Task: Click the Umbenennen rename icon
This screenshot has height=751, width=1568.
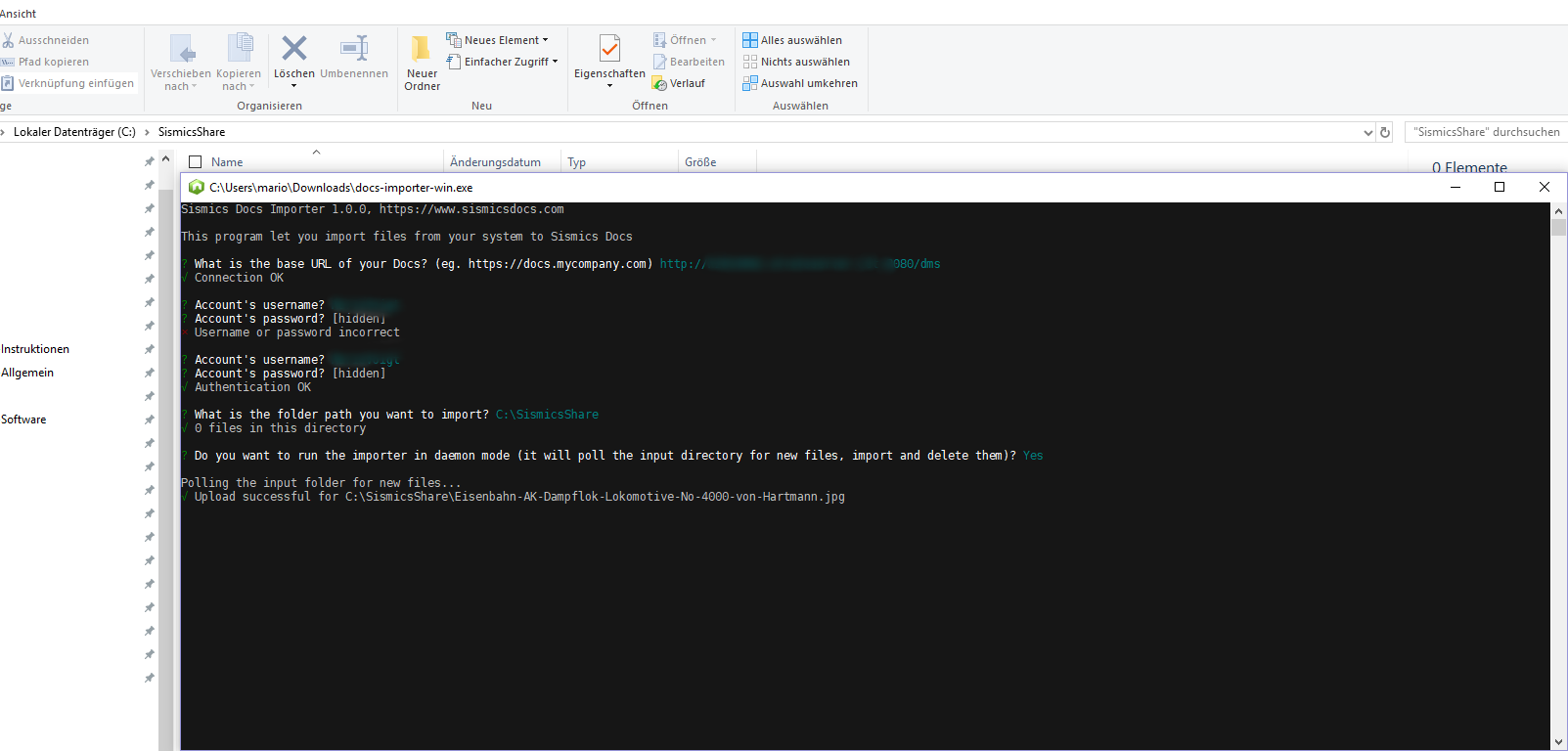Action: click(354, 48)
